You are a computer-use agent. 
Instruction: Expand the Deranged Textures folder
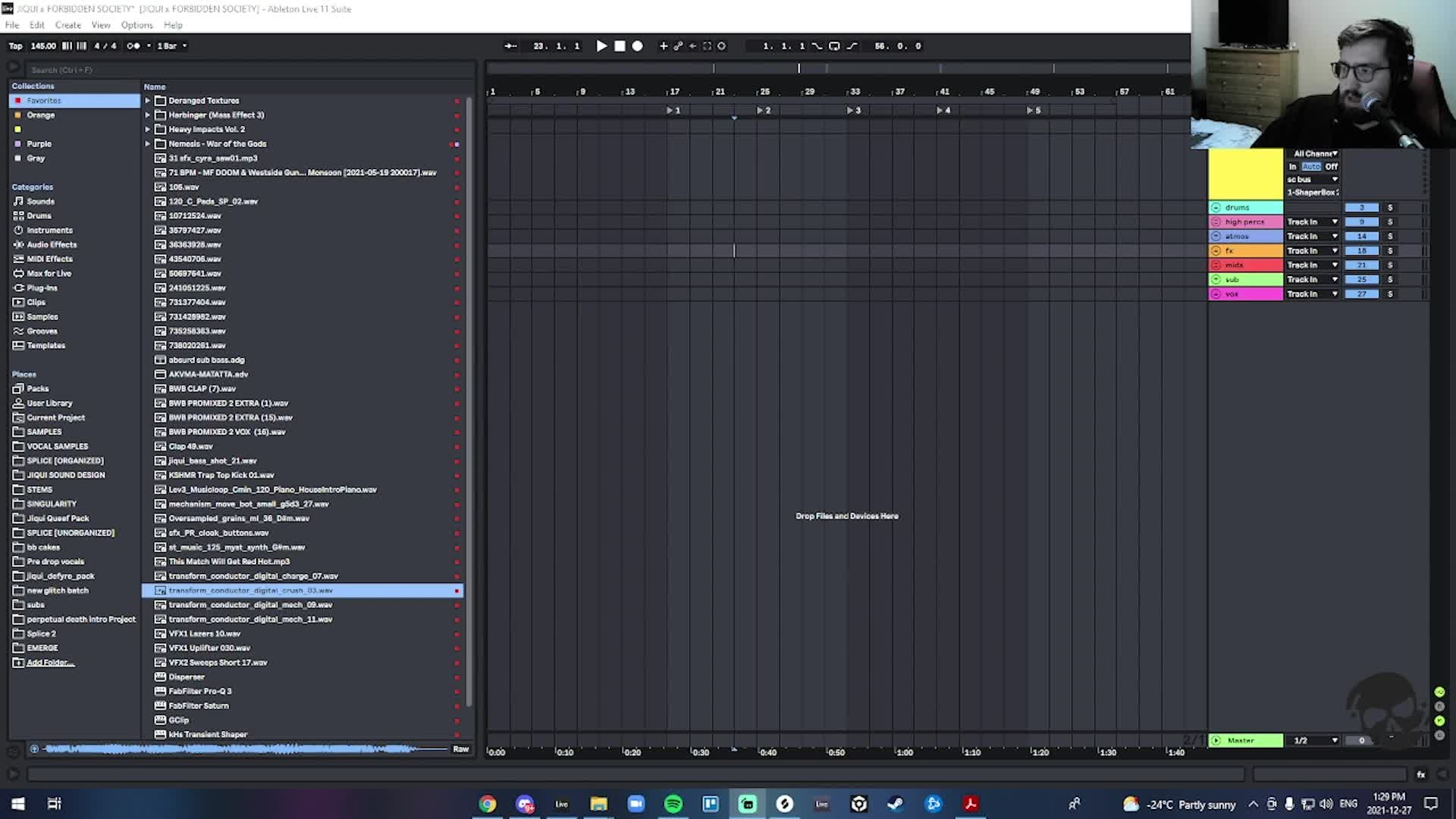click(x=148, y=101)
